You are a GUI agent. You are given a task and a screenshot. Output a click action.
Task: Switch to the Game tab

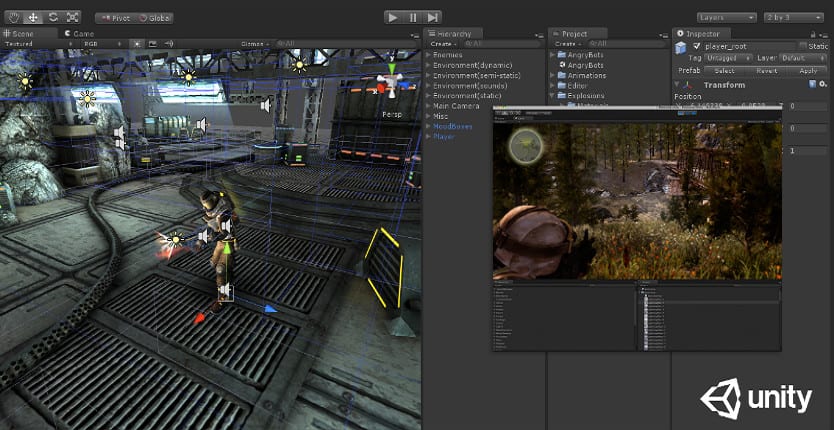80,33
